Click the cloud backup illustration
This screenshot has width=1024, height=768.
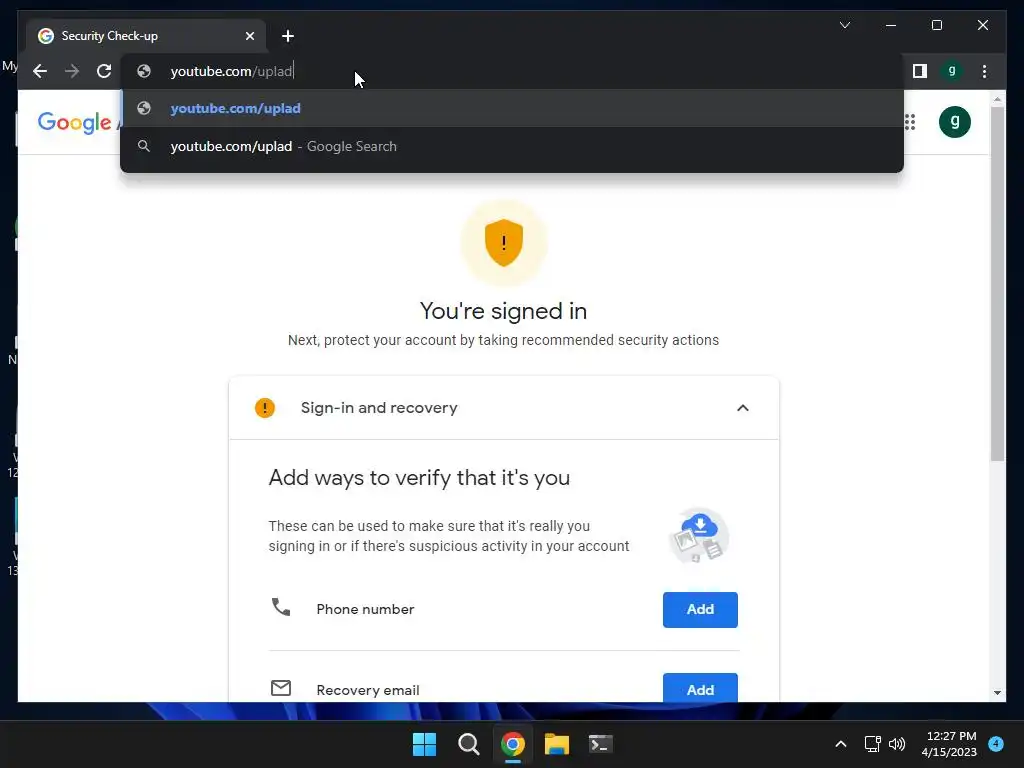click(x=699, y=536)
